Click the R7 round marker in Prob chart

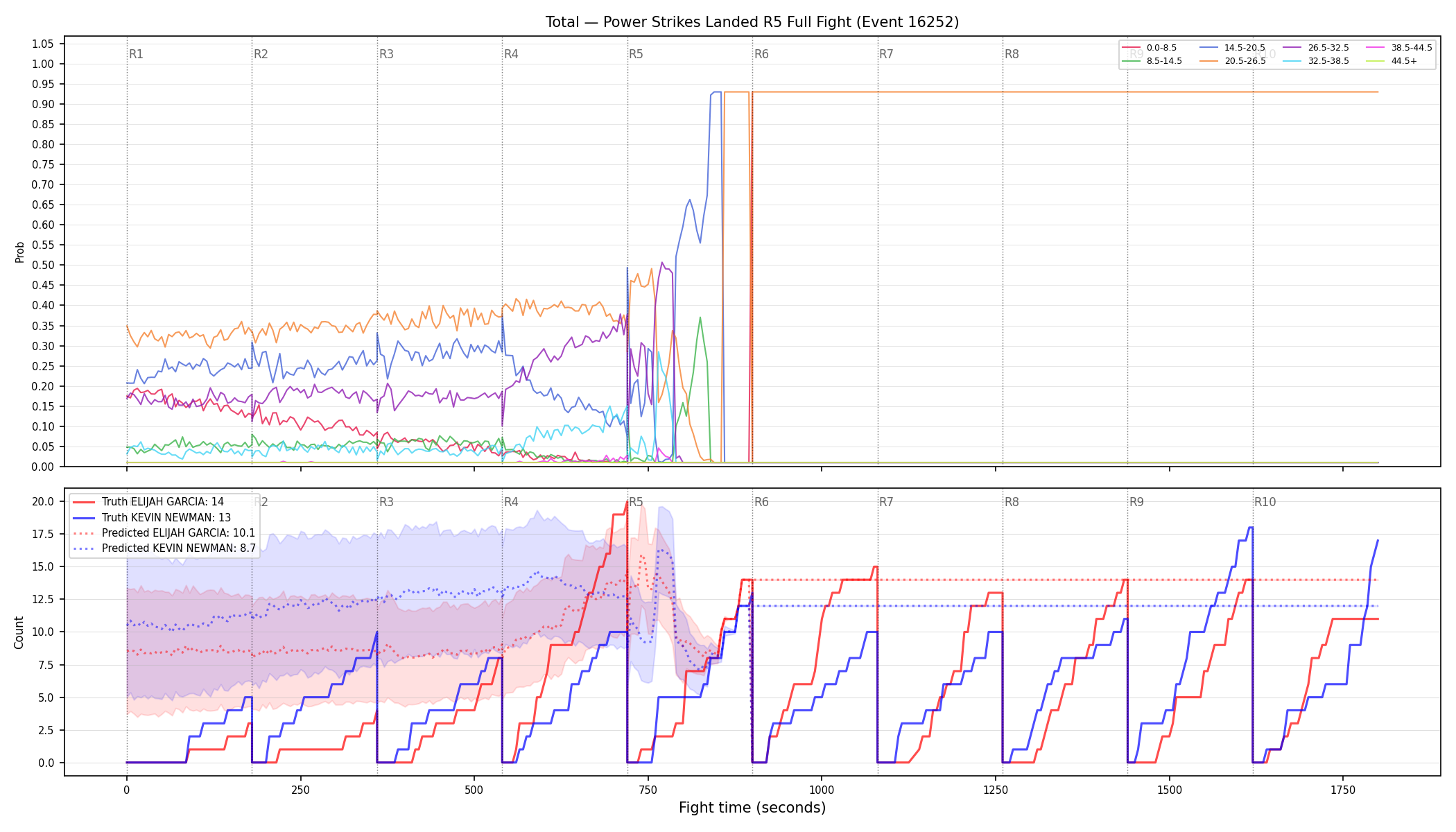[886, 54]
